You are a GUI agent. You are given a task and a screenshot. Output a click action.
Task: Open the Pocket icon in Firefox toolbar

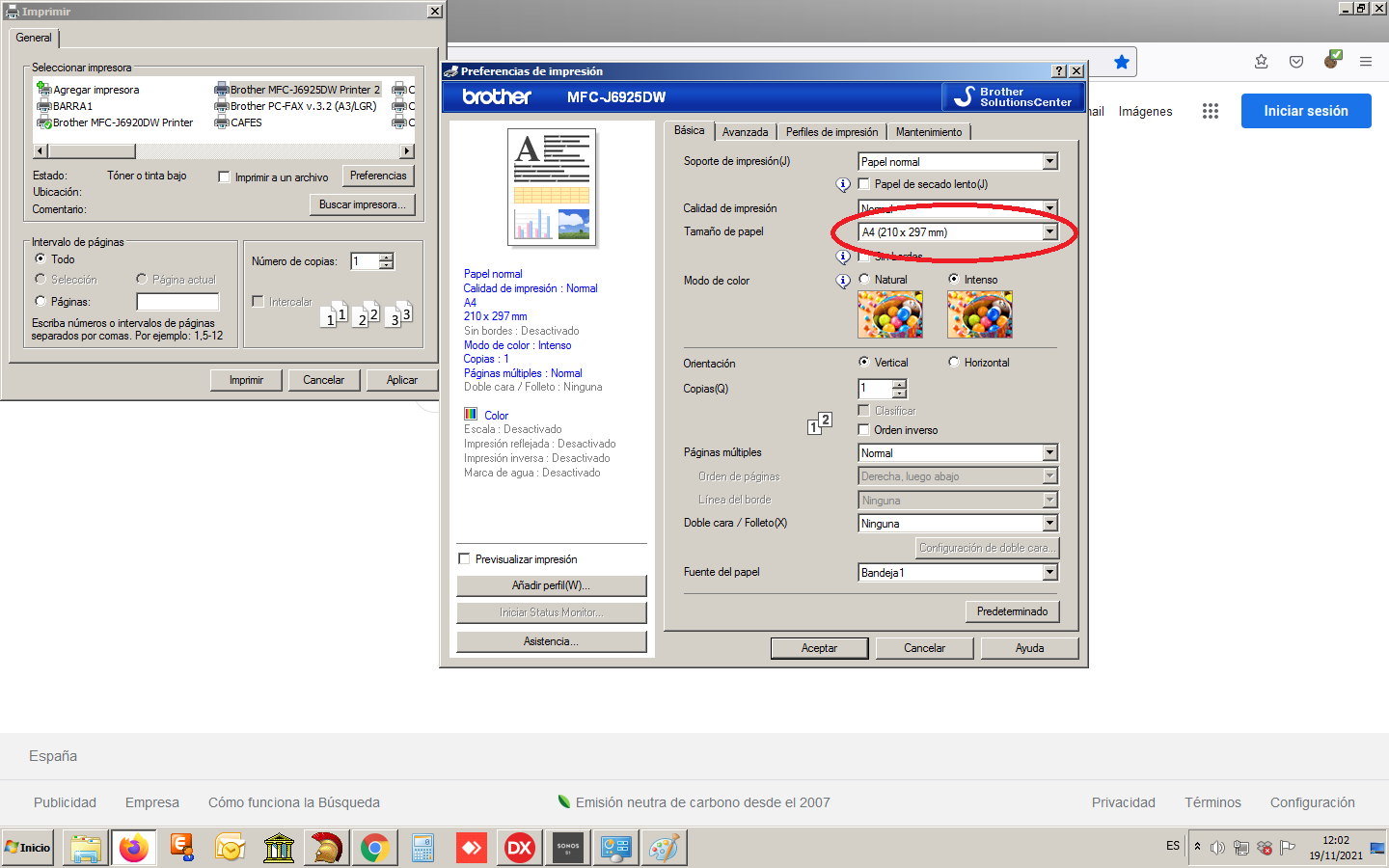(x=1296, y=62)
